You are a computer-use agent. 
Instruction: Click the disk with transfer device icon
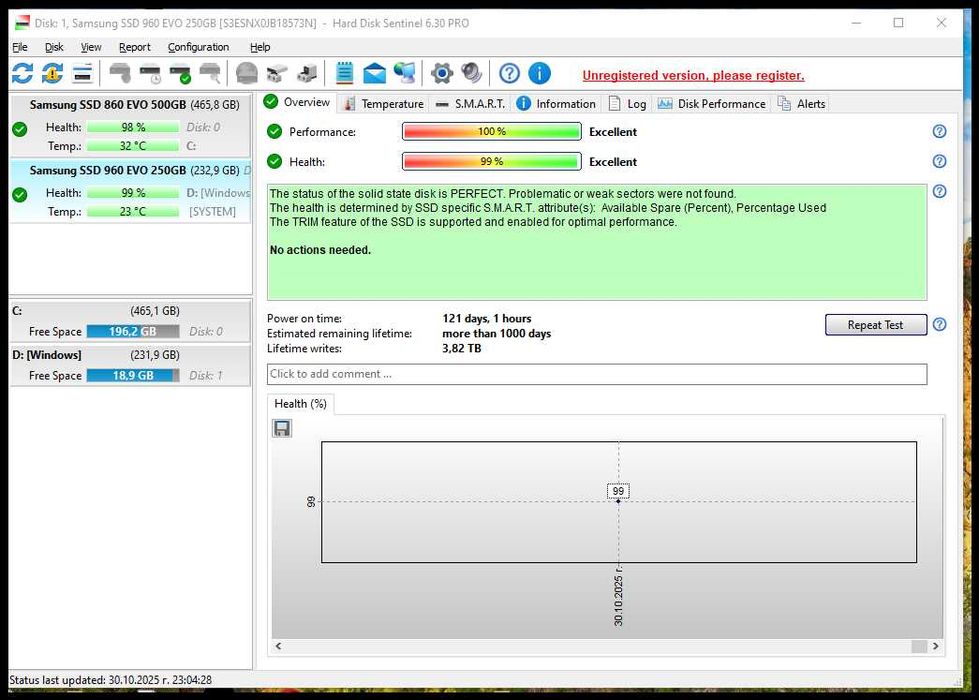tap(307, 74)
